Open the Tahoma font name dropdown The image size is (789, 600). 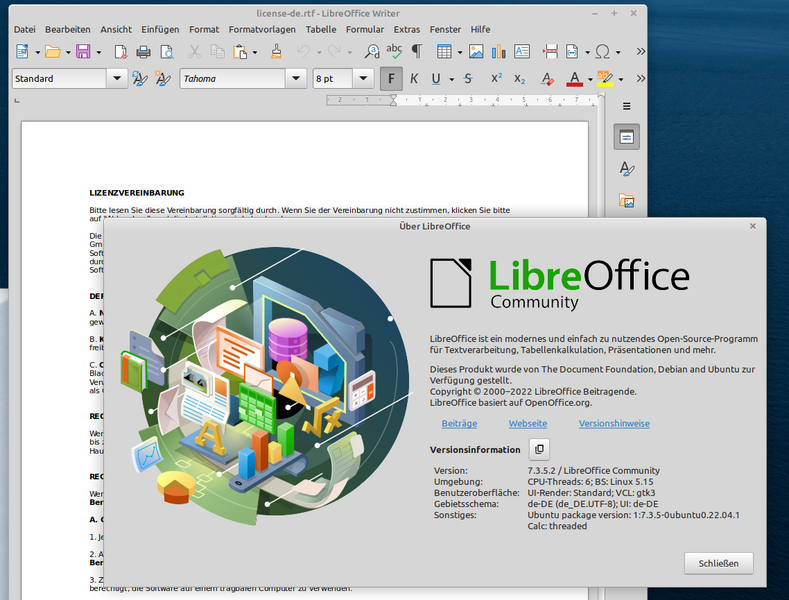[x=296, y=79]
